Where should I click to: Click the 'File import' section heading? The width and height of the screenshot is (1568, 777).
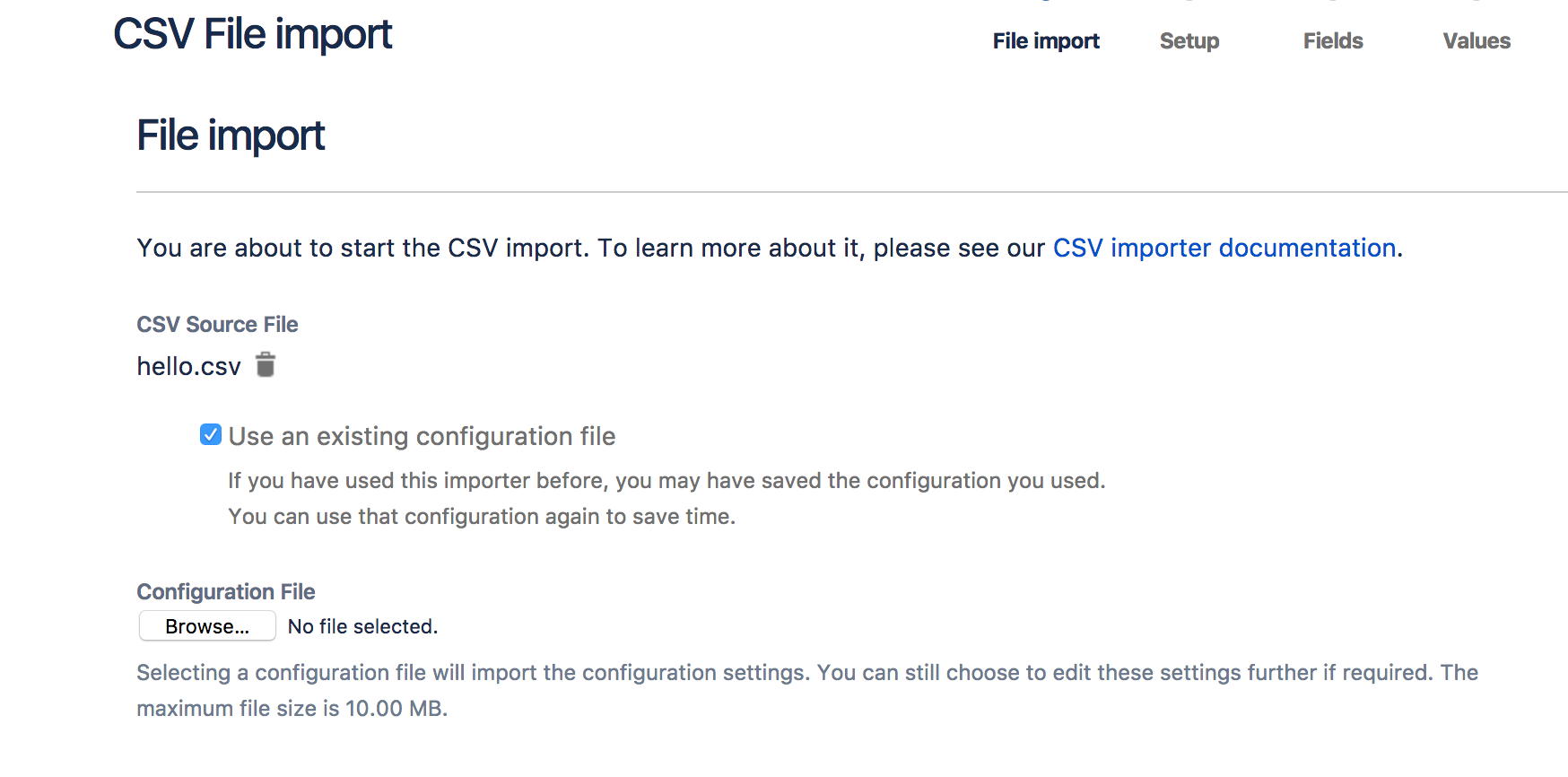(231, 135)
